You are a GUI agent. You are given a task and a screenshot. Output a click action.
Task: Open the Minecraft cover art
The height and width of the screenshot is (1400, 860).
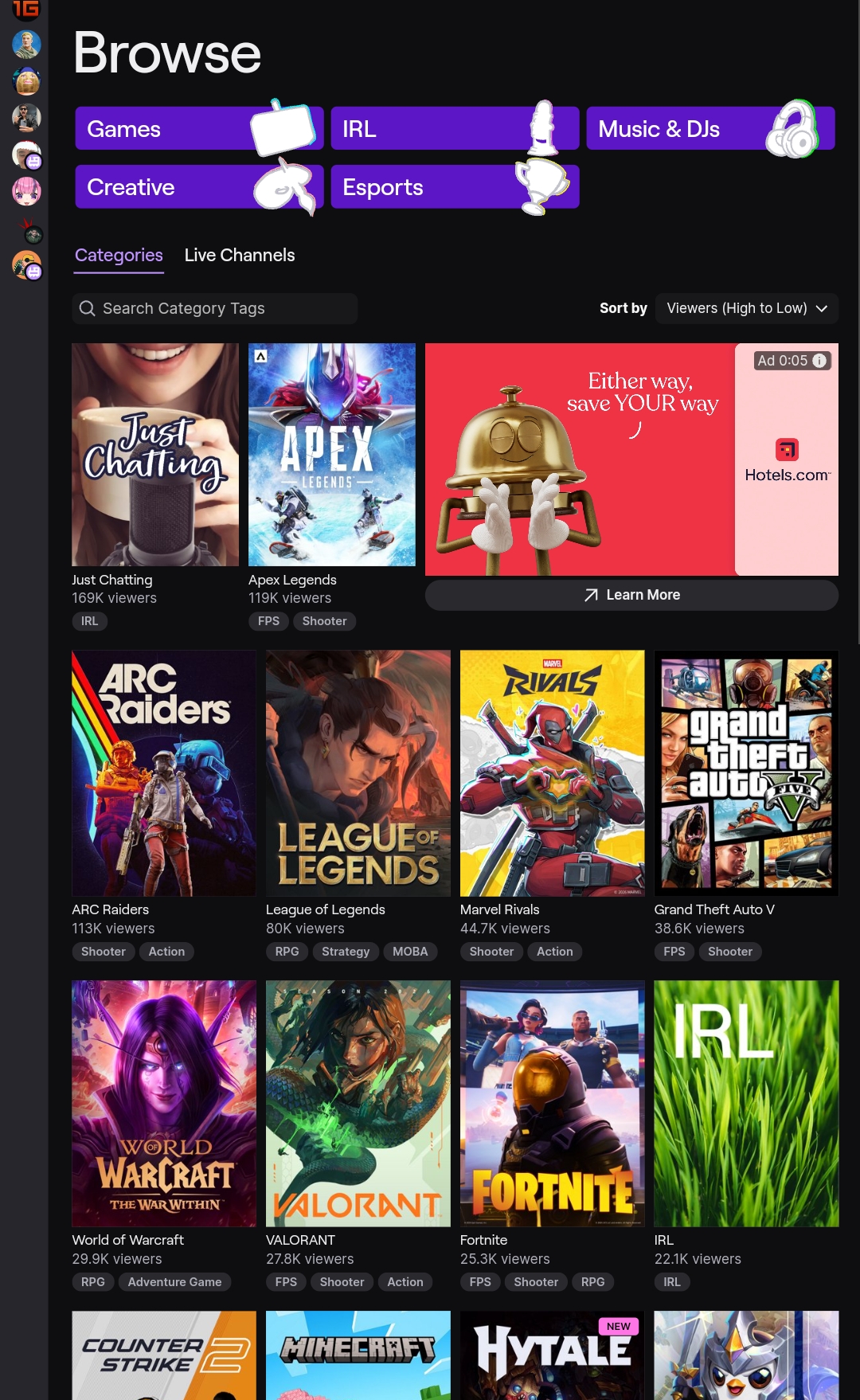[x=358, y=1355]
